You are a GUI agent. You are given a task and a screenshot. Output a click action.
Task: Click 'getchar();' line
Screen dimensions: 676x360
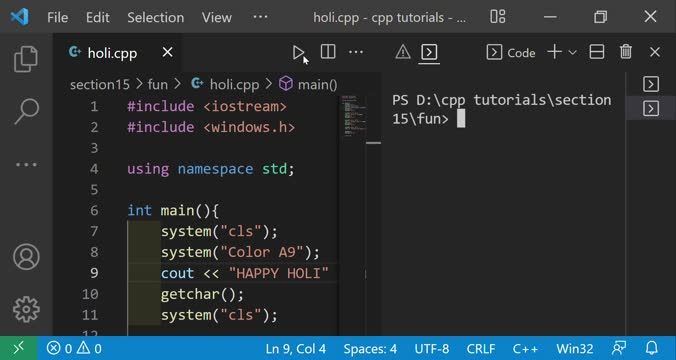[202, 294]
